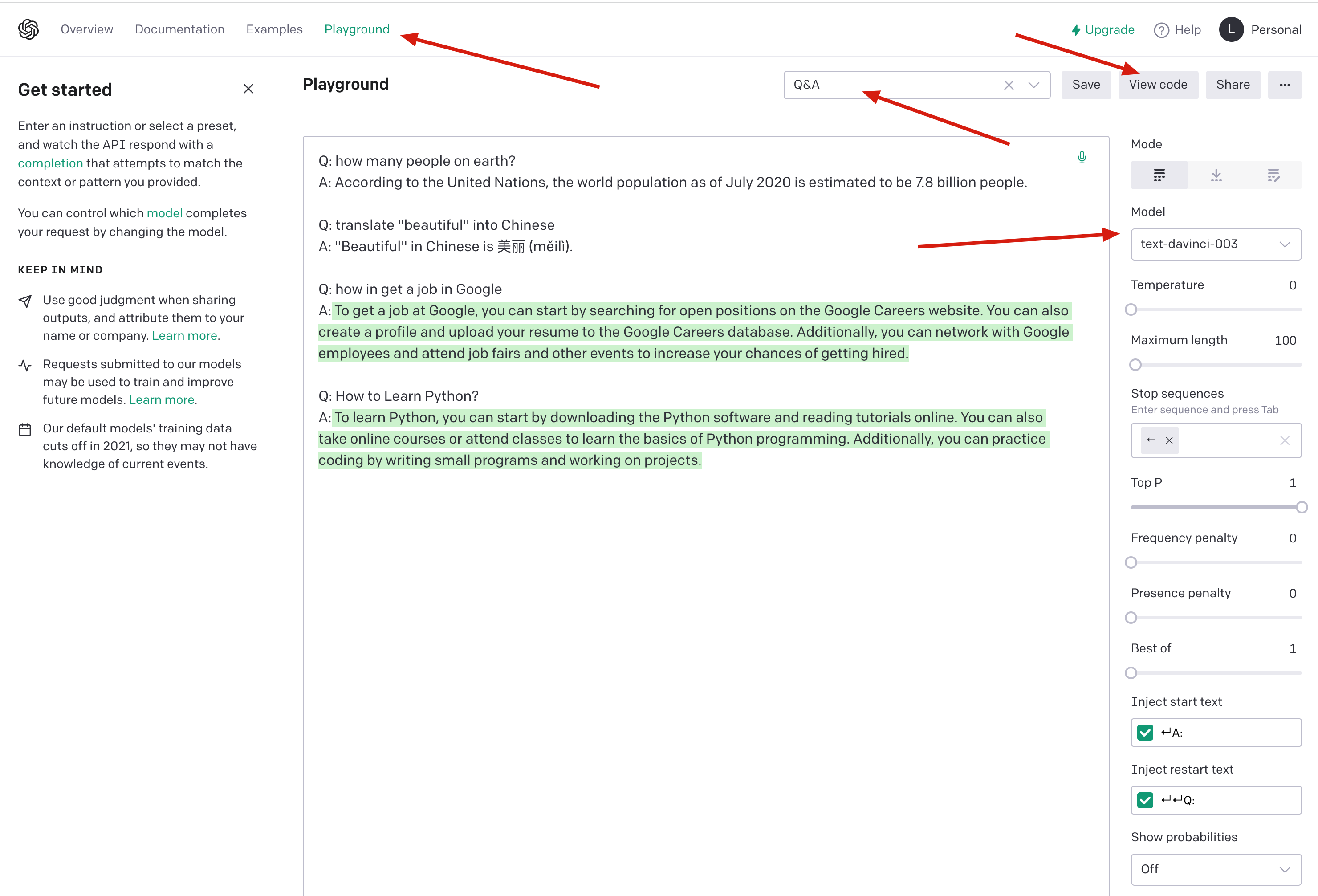The image size is (1318, 896).
Task: Select the Edit mode icon
Action: pos(1273,175)
